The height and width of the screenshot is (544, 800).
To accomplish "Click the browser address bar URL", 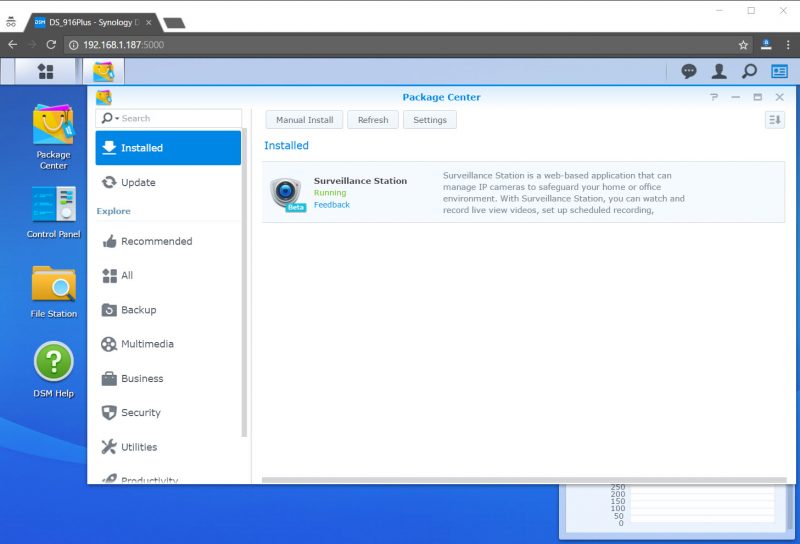I will pyautogui.click(x=123, y=45).
